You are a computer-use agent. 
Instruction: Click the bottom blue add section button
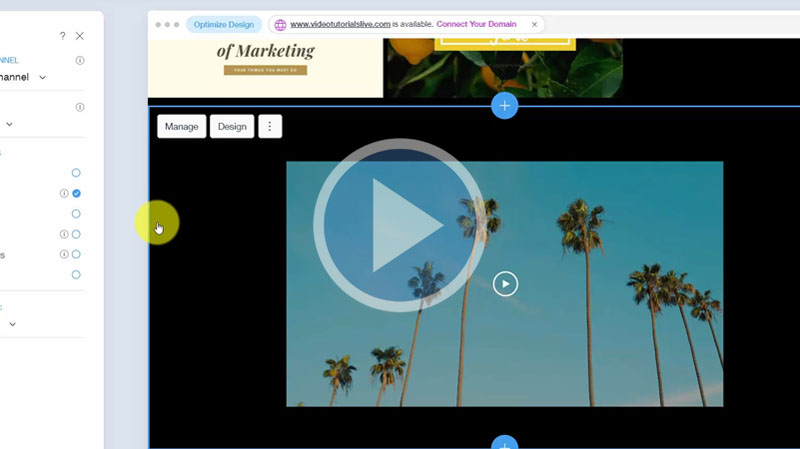point(505,443)
